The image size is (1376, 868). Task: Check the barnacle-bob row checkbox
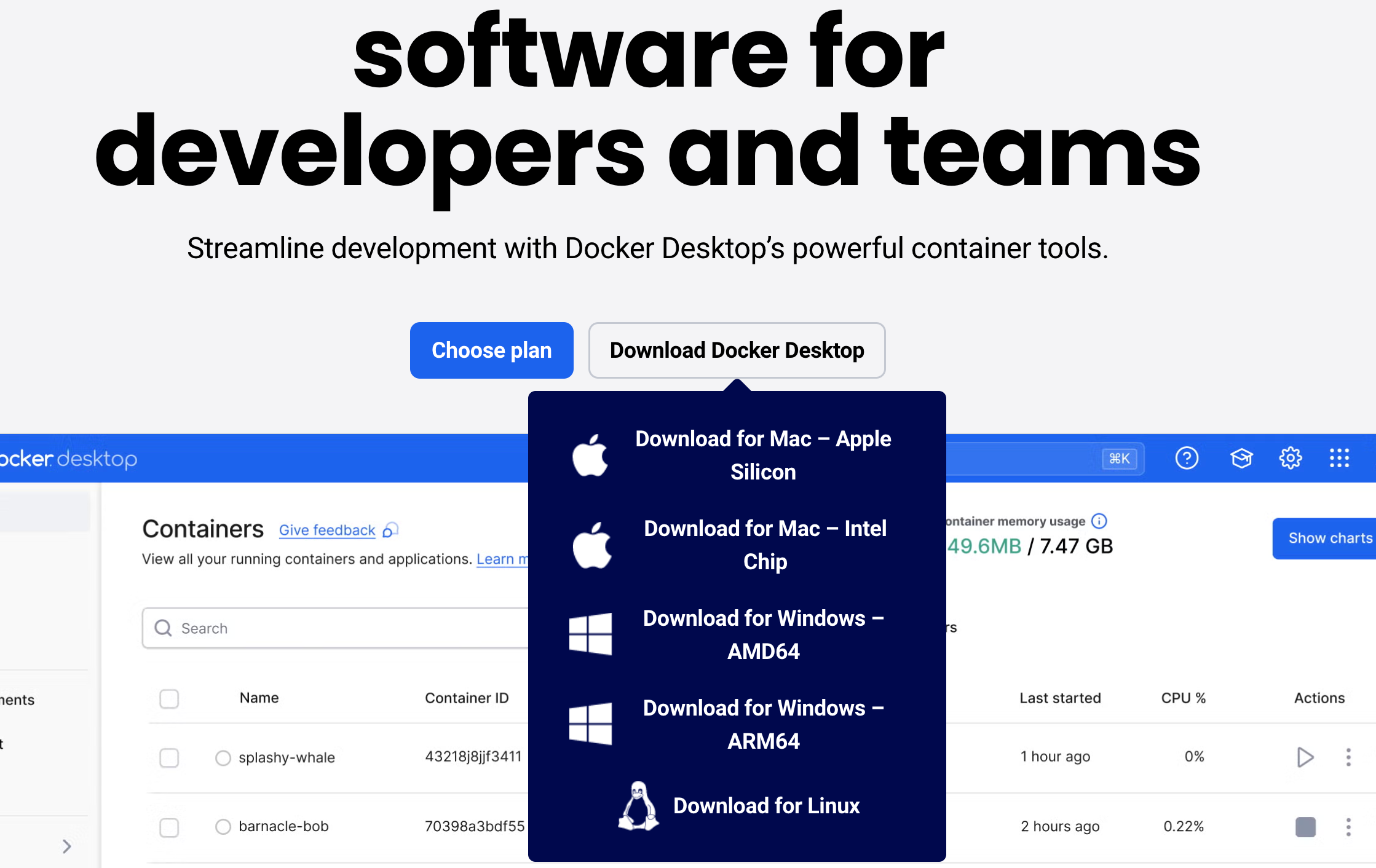tap(169, 827)
